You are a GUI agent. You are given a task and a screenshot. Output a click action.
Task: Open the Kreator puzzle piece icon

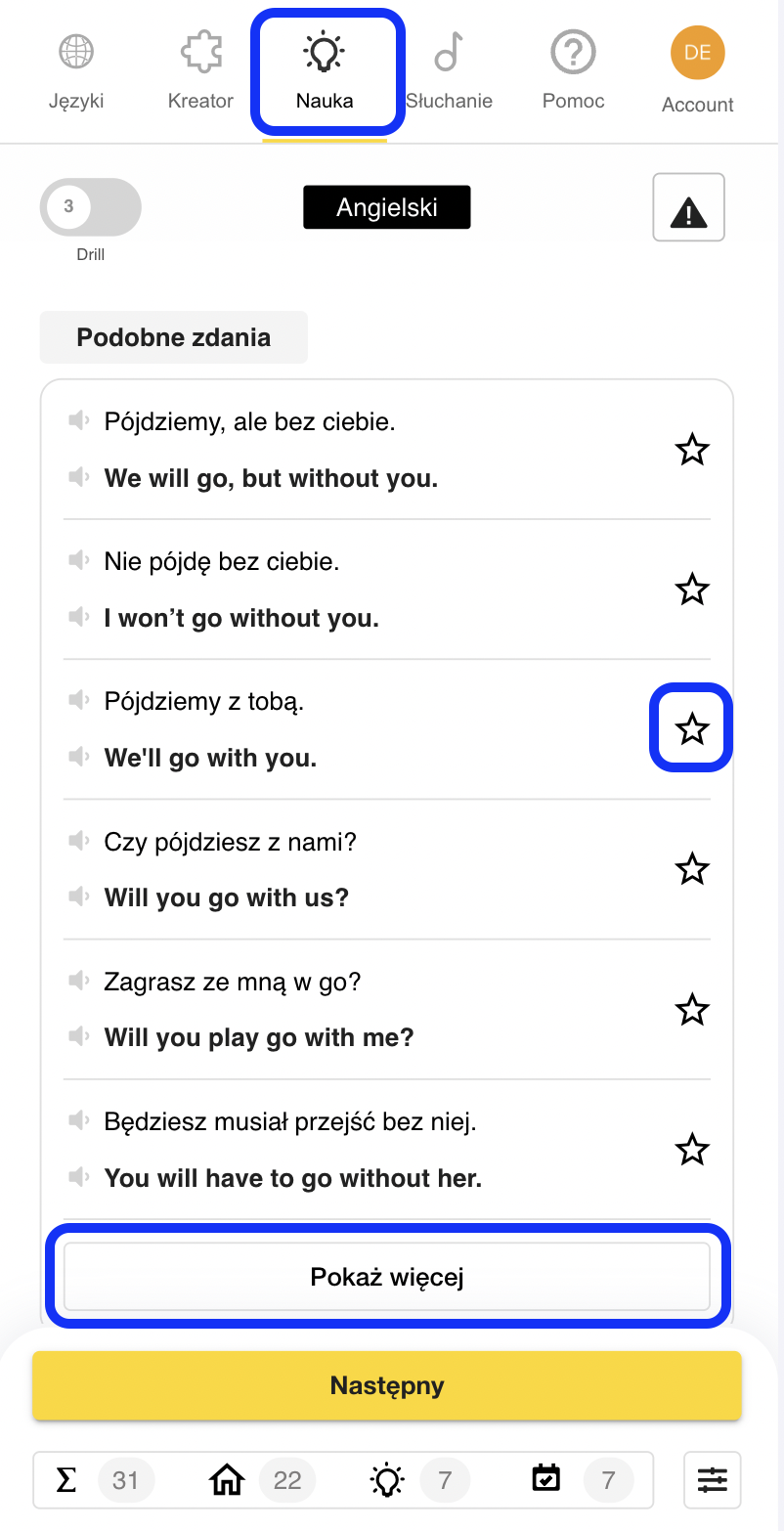[200, 52]
